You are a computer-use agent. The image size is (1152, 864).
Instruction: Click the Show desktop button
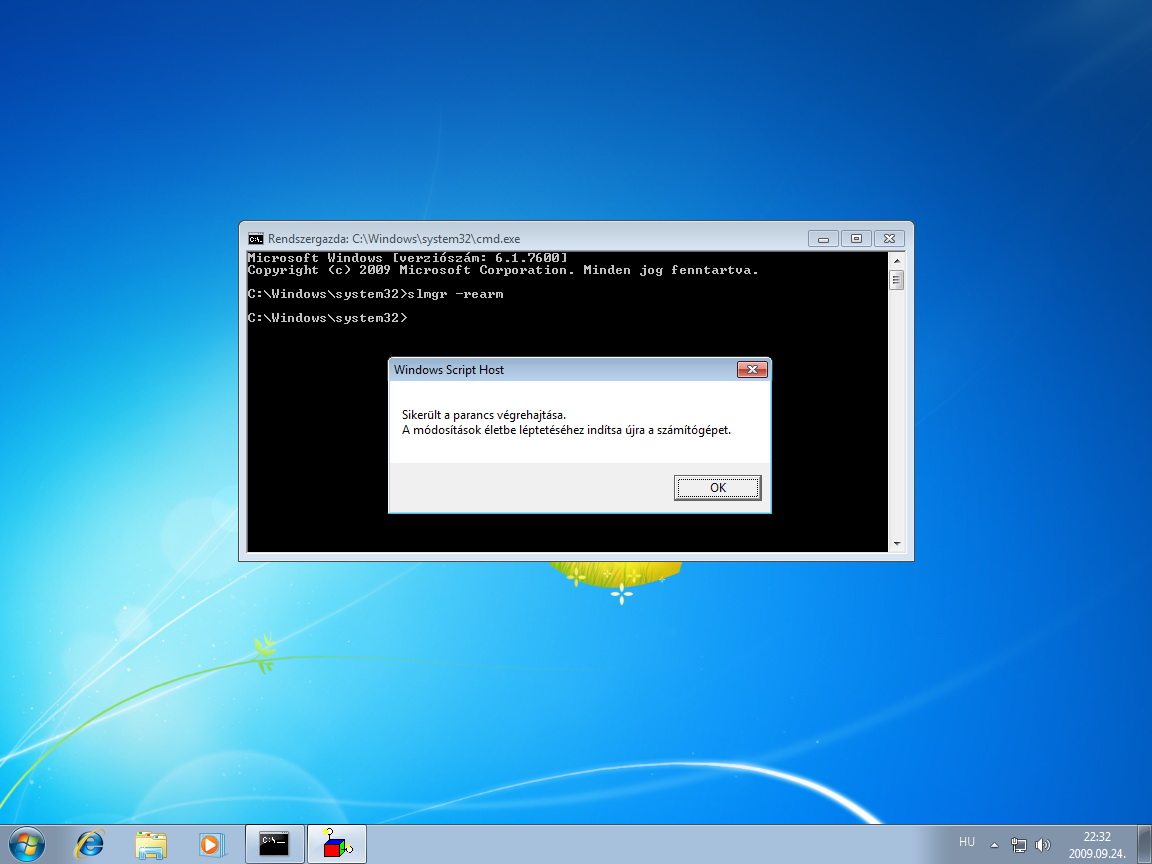tap(1144, 844)
